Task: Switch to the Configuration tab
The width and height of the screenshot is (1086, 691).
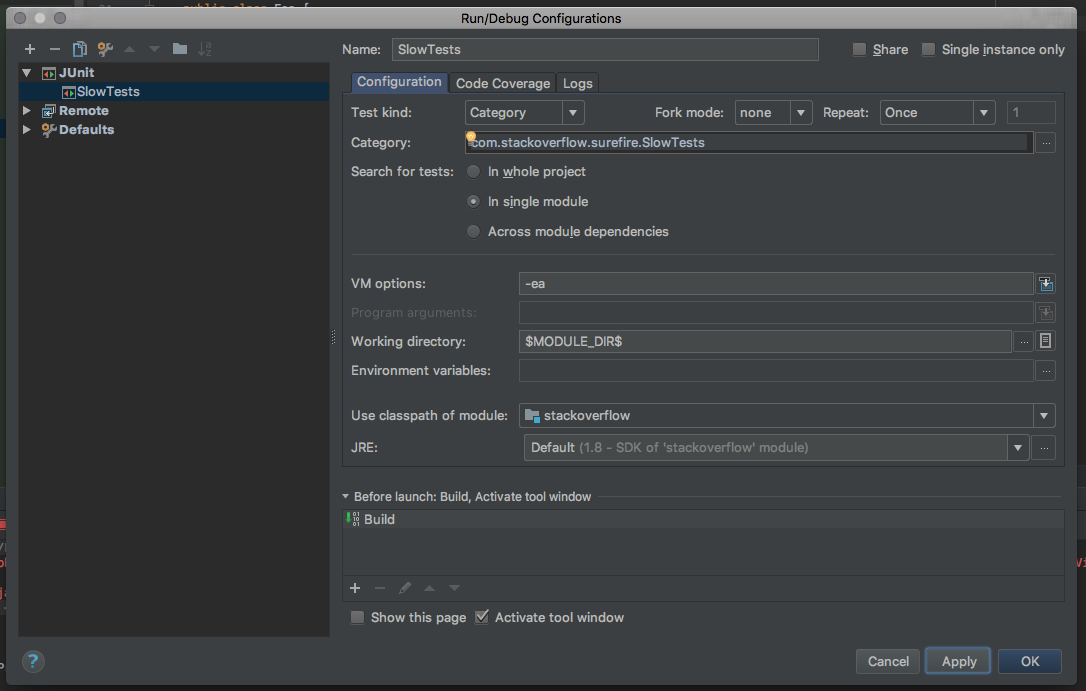Action: point(399,82)
